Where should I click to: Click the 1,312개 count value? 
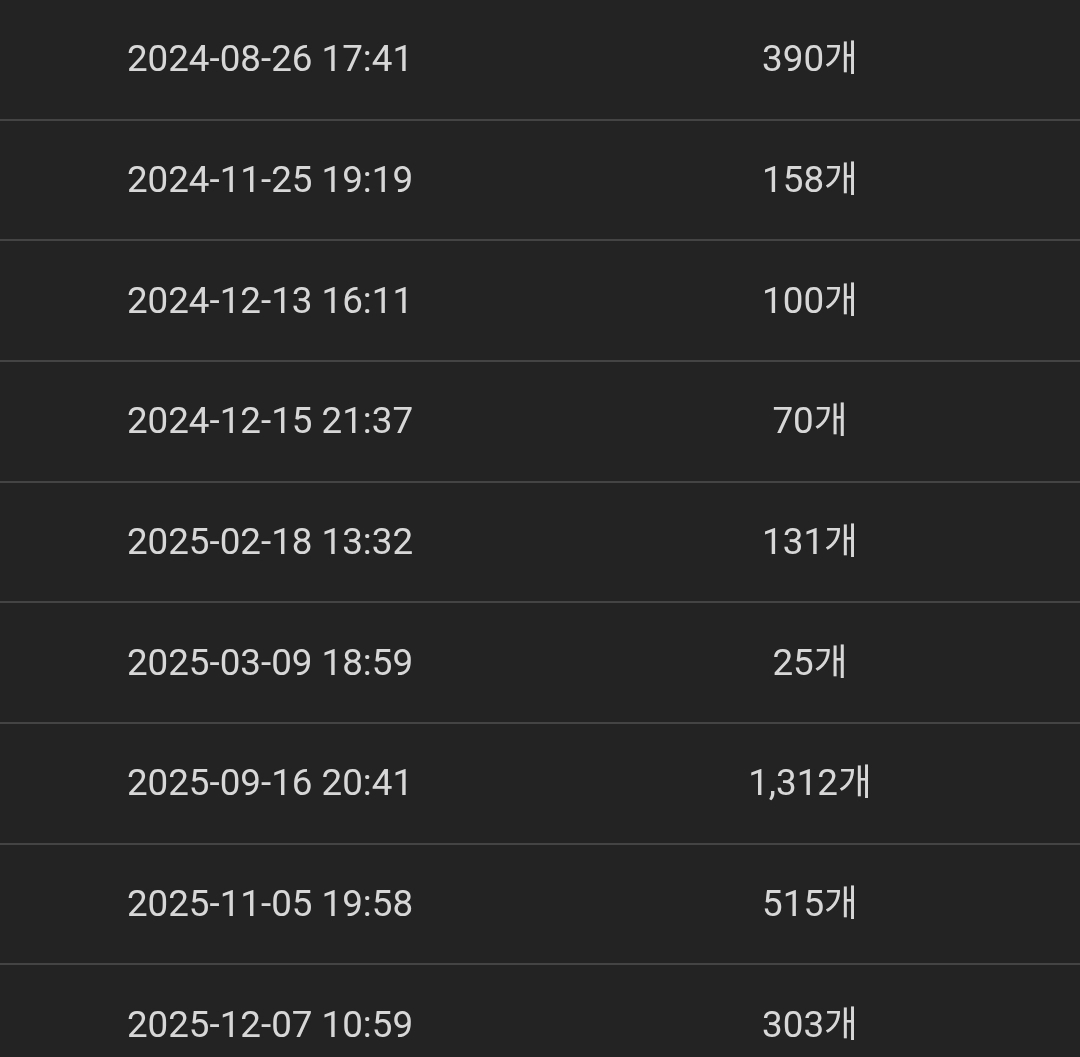point(809,783)
